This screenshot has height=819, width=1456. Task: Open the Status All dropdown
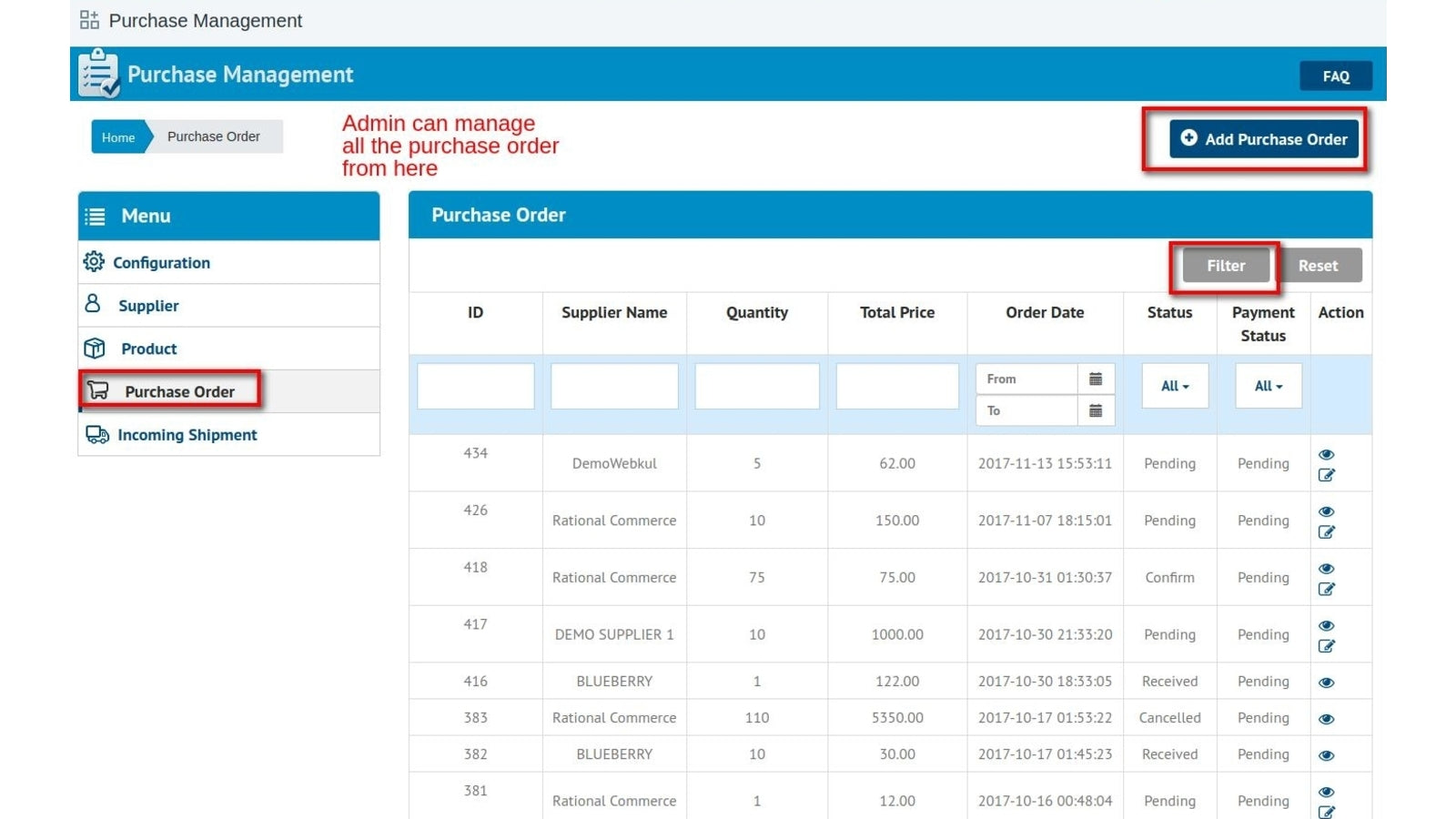(x=1173, y=386)
